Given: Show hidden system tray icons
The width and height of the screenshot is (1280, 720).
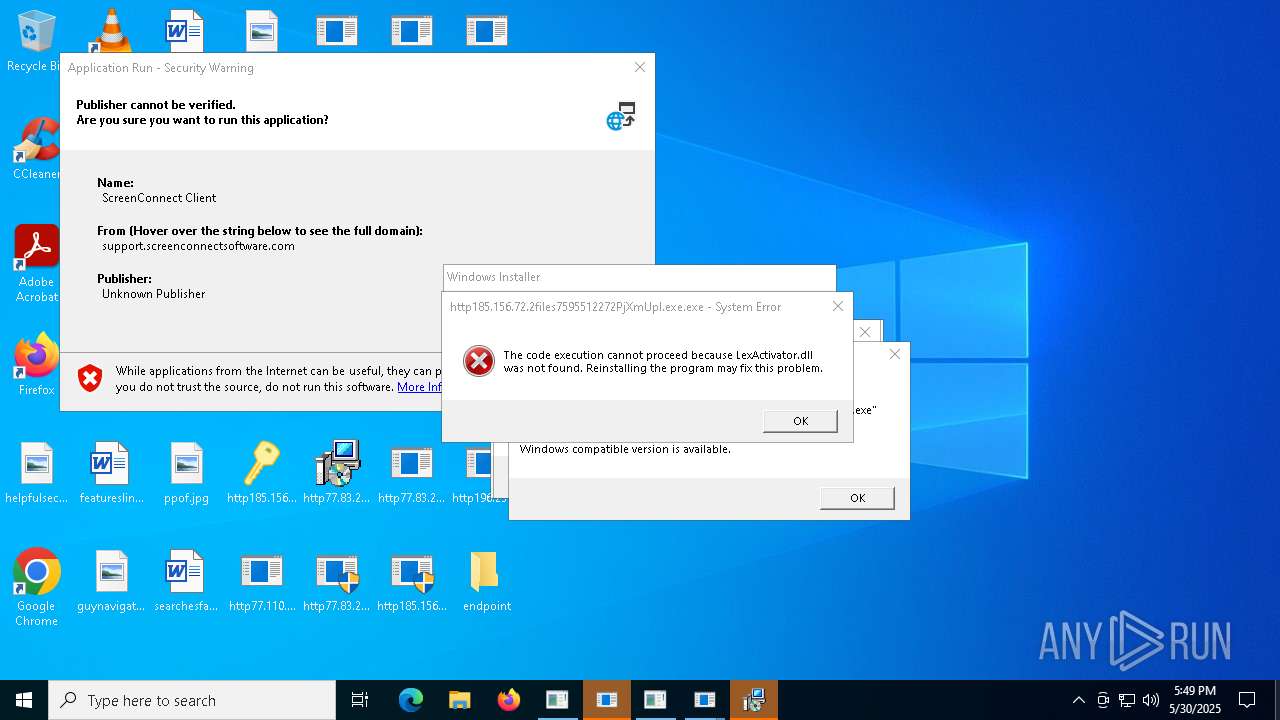Looking at the screenshot, I should [x=1078, y=700].
